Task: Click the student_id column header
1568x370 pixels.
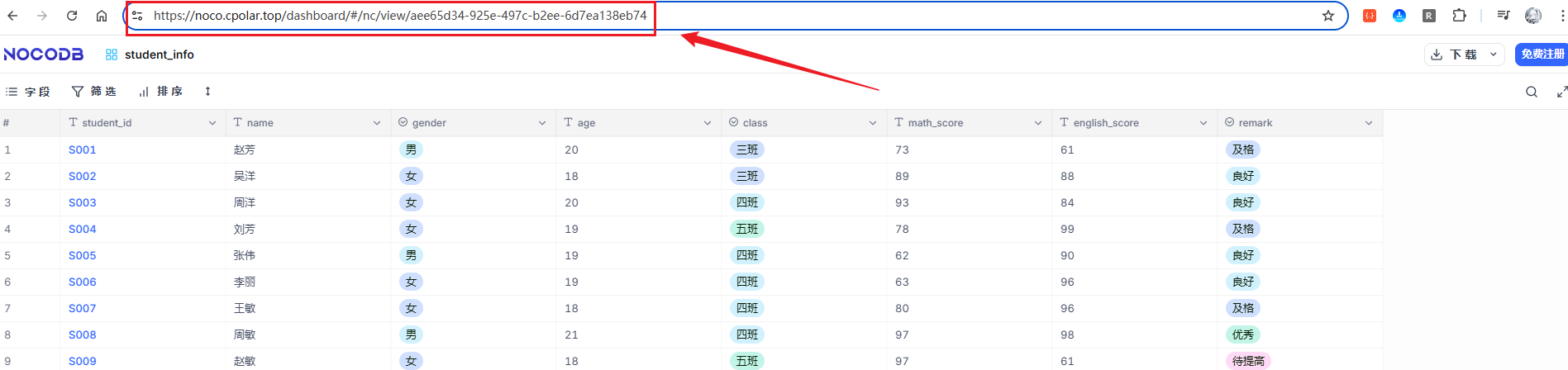Action: (142, 123)
